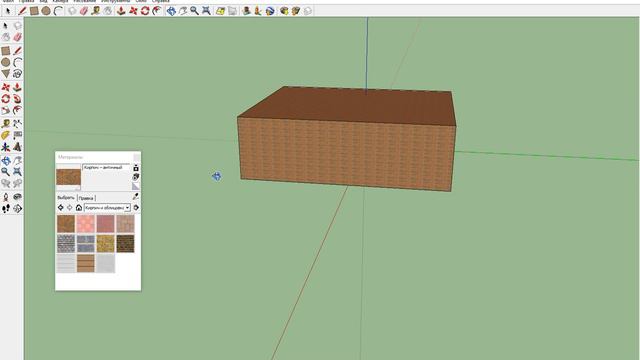Screen dimensions: 640x360
Task: Activate the Follow Me tool in left palette
Action: click(x=17, y=99)
